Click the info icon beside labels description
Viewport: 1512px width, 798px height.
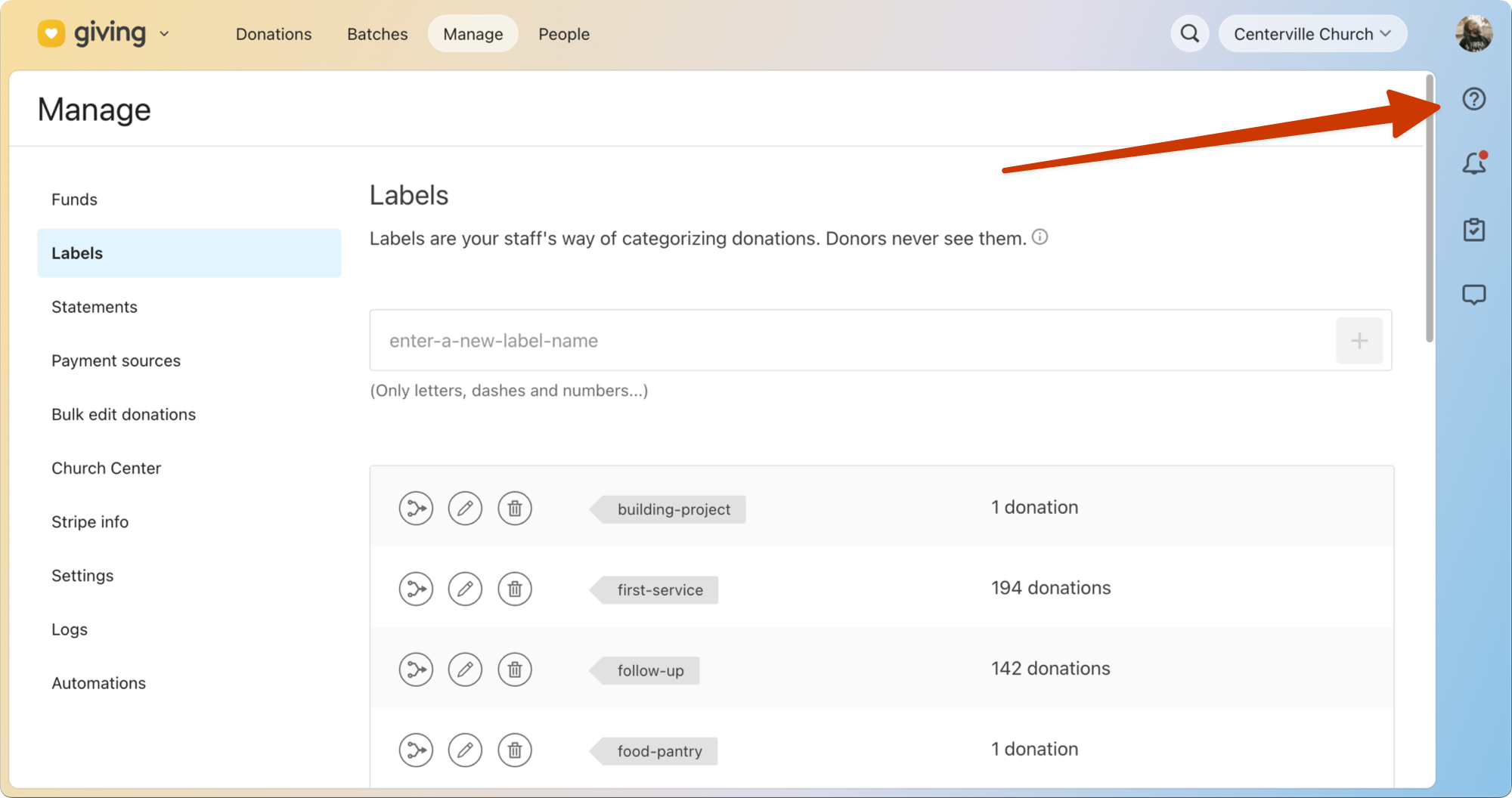[x=1040, y=237]
